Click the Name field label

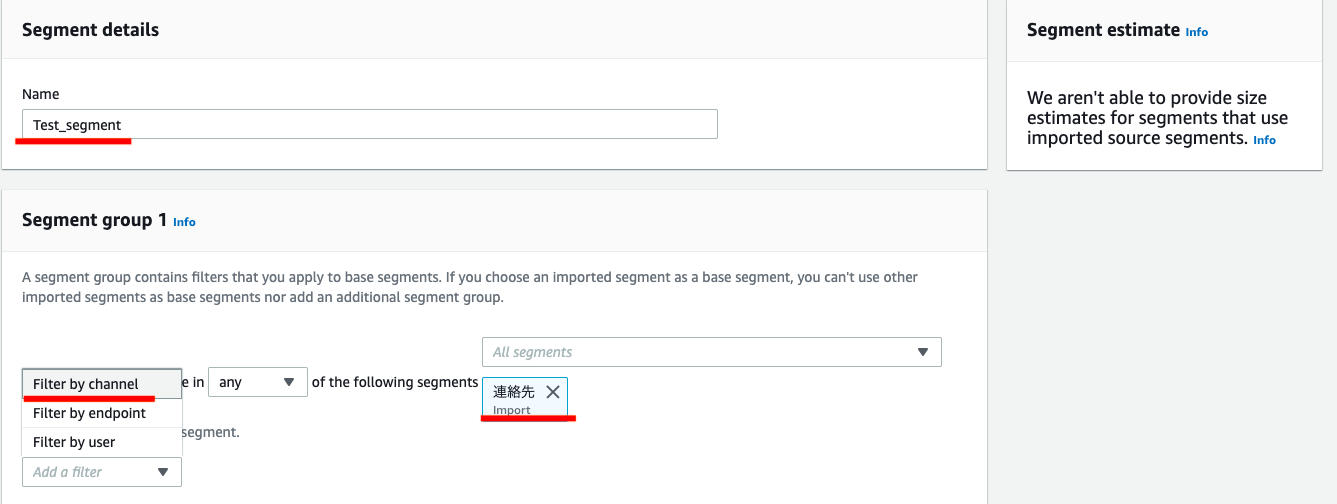point(41,94)
